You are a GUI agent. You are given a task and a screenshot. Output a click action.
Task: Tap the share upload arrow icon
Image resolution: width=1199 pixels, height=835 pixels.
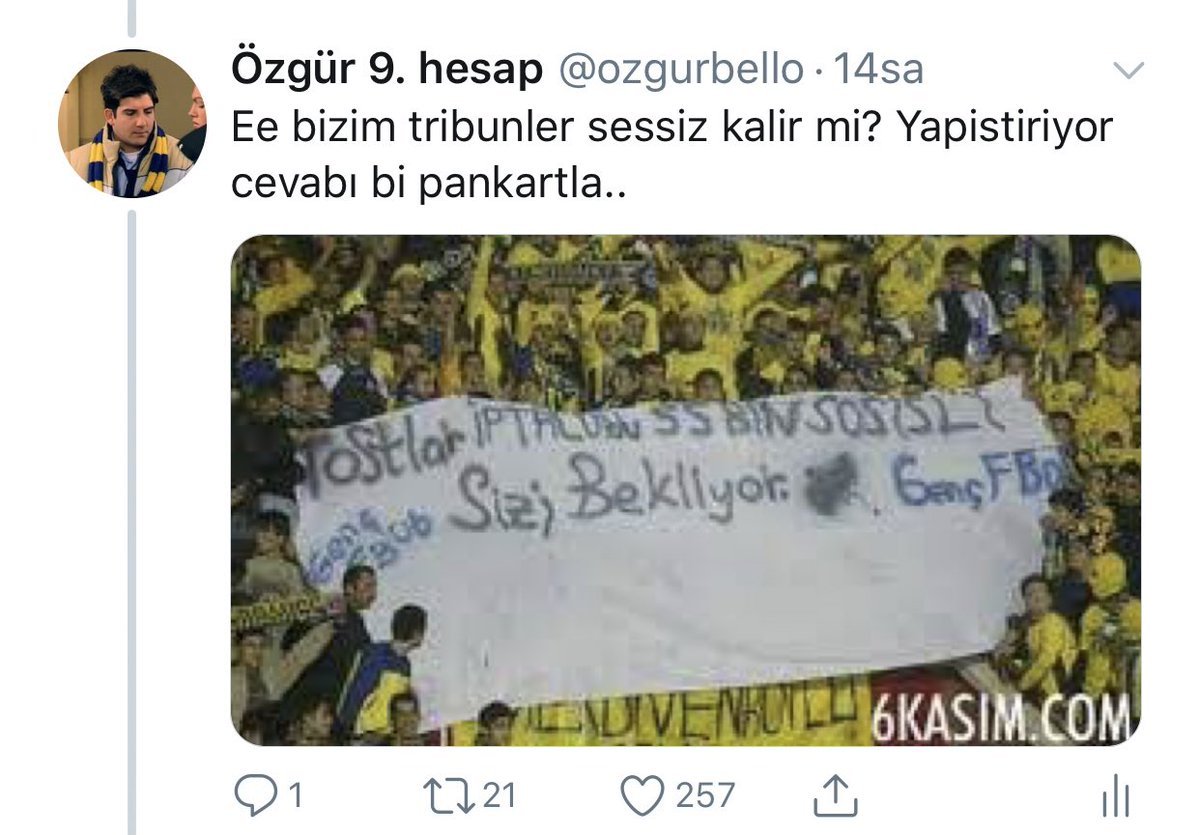pyautogui.click(x=835, y=795)
